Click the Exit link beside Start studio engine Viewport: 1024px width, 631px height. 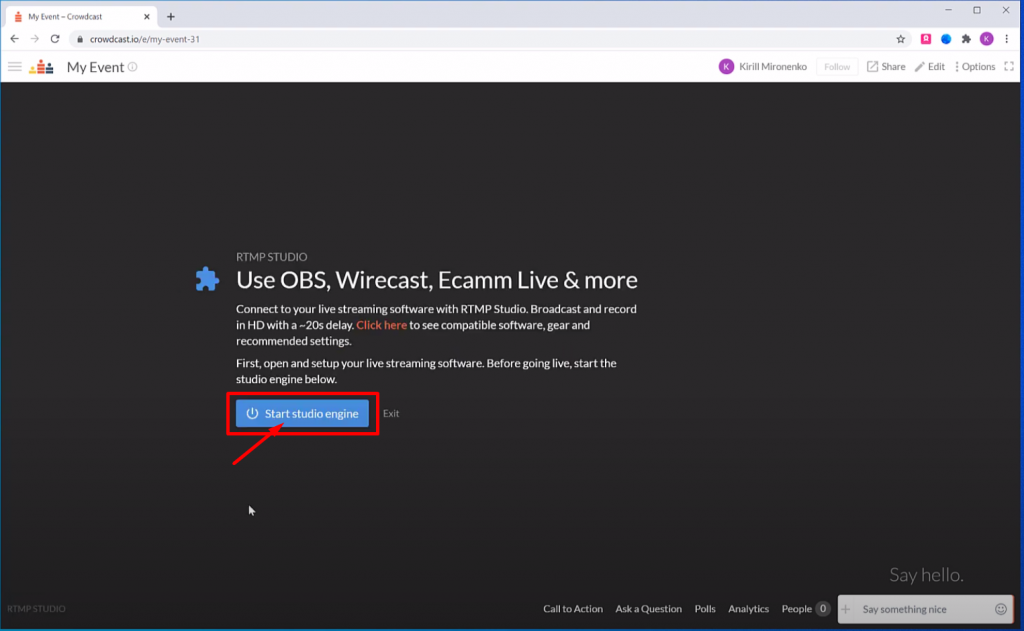(391, 413)
